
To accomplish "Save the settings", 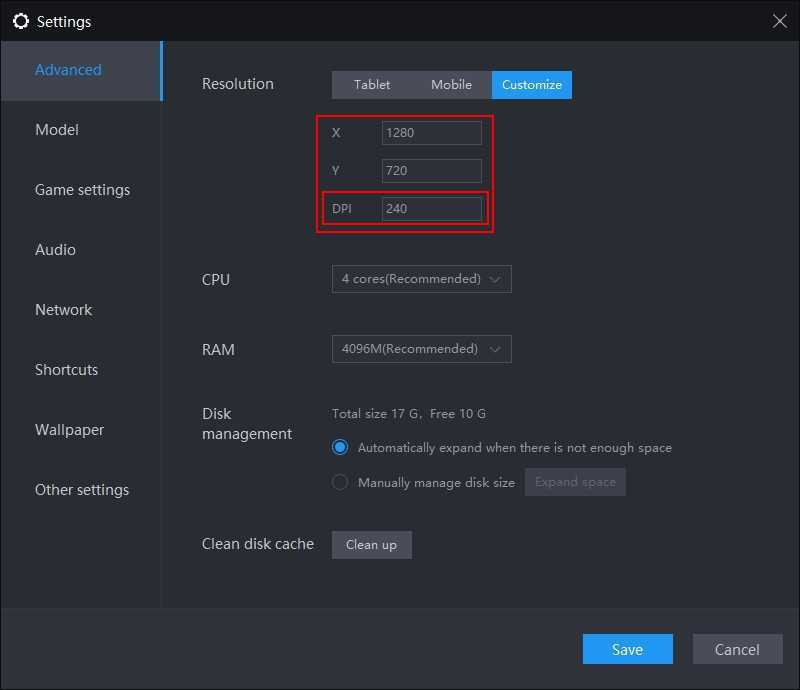I will (628, 649).
